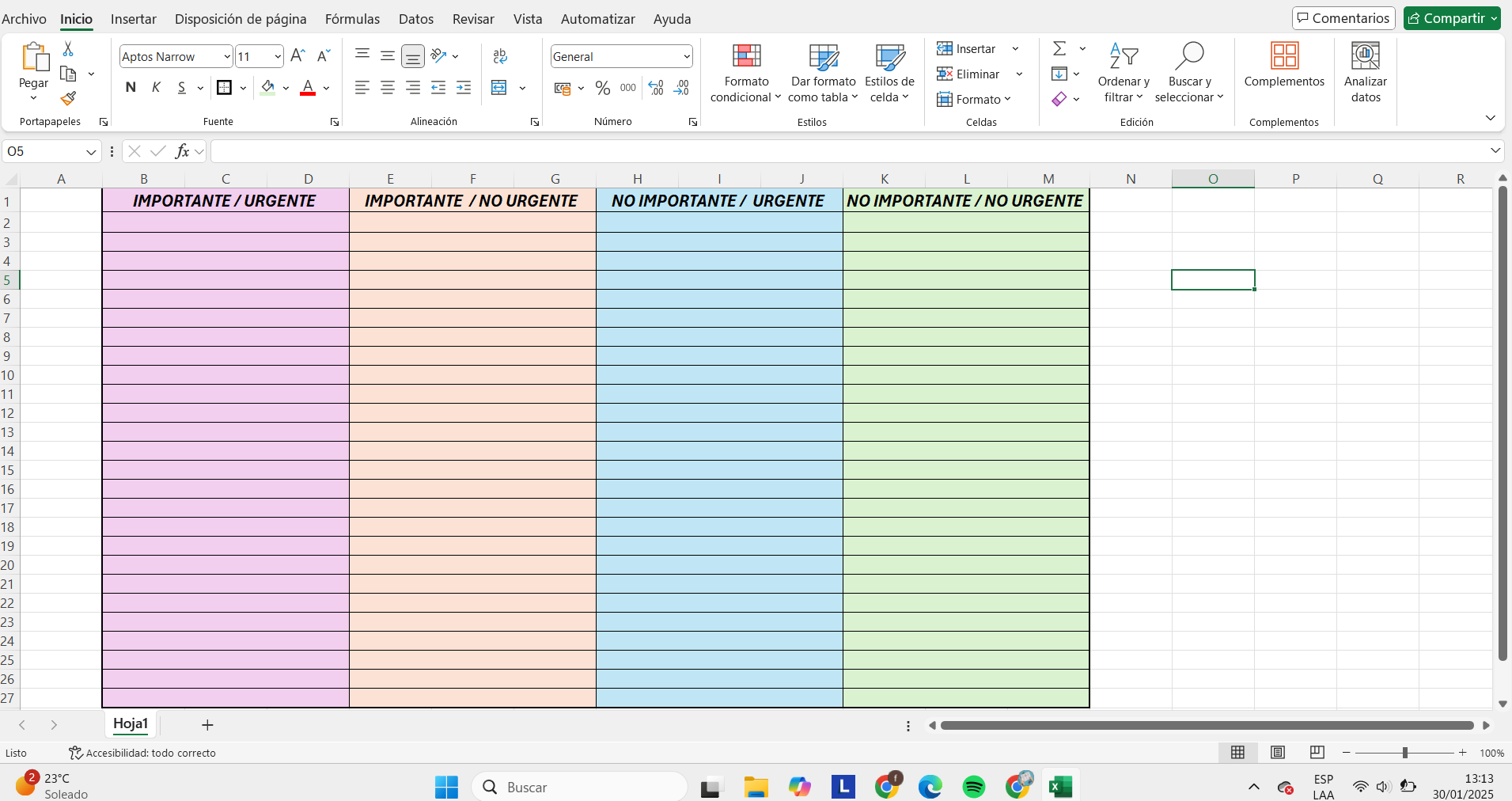
Task: Expand the formula bar chevron
Action: (1495, 150)
